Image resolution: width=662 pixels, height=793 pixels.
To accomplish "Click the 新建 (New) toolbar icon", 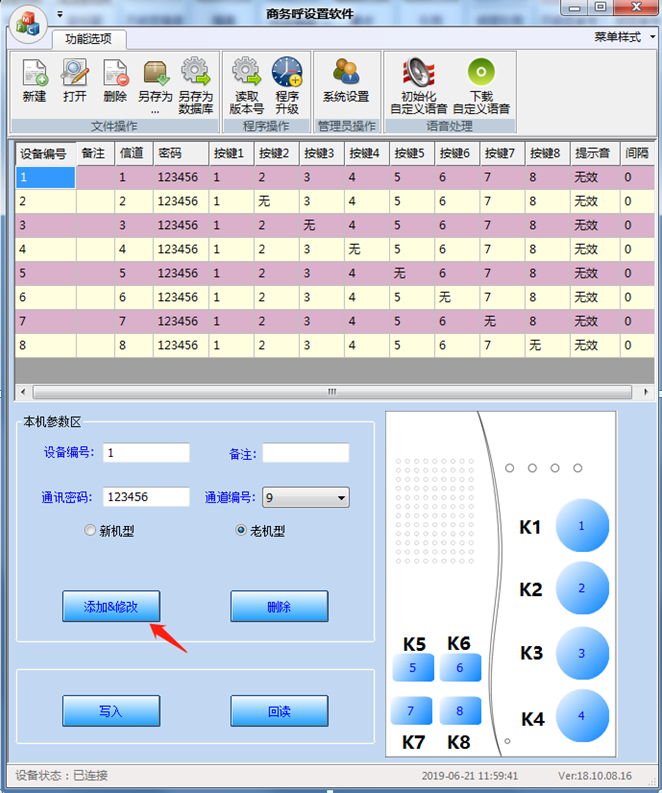I will point(34,81).
